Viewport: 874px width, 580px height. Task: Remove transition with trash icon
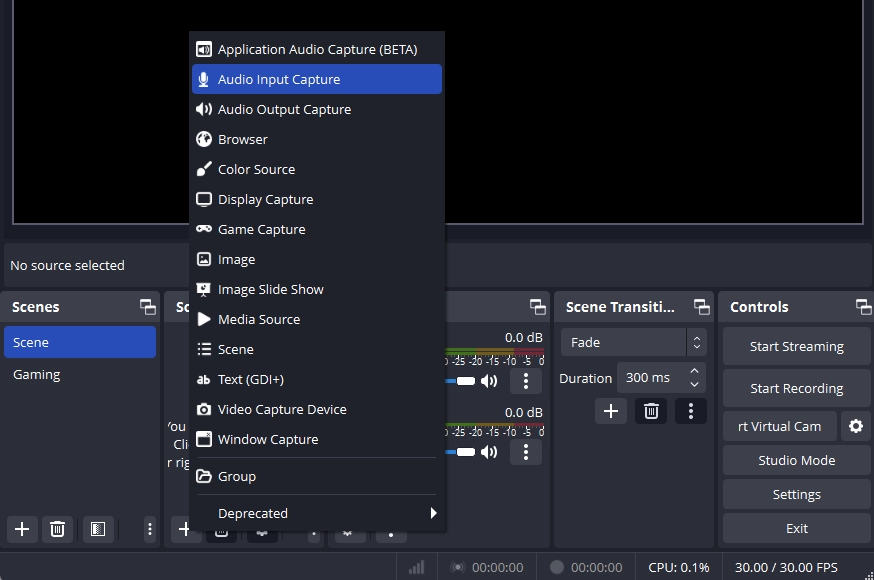(651, 411)
